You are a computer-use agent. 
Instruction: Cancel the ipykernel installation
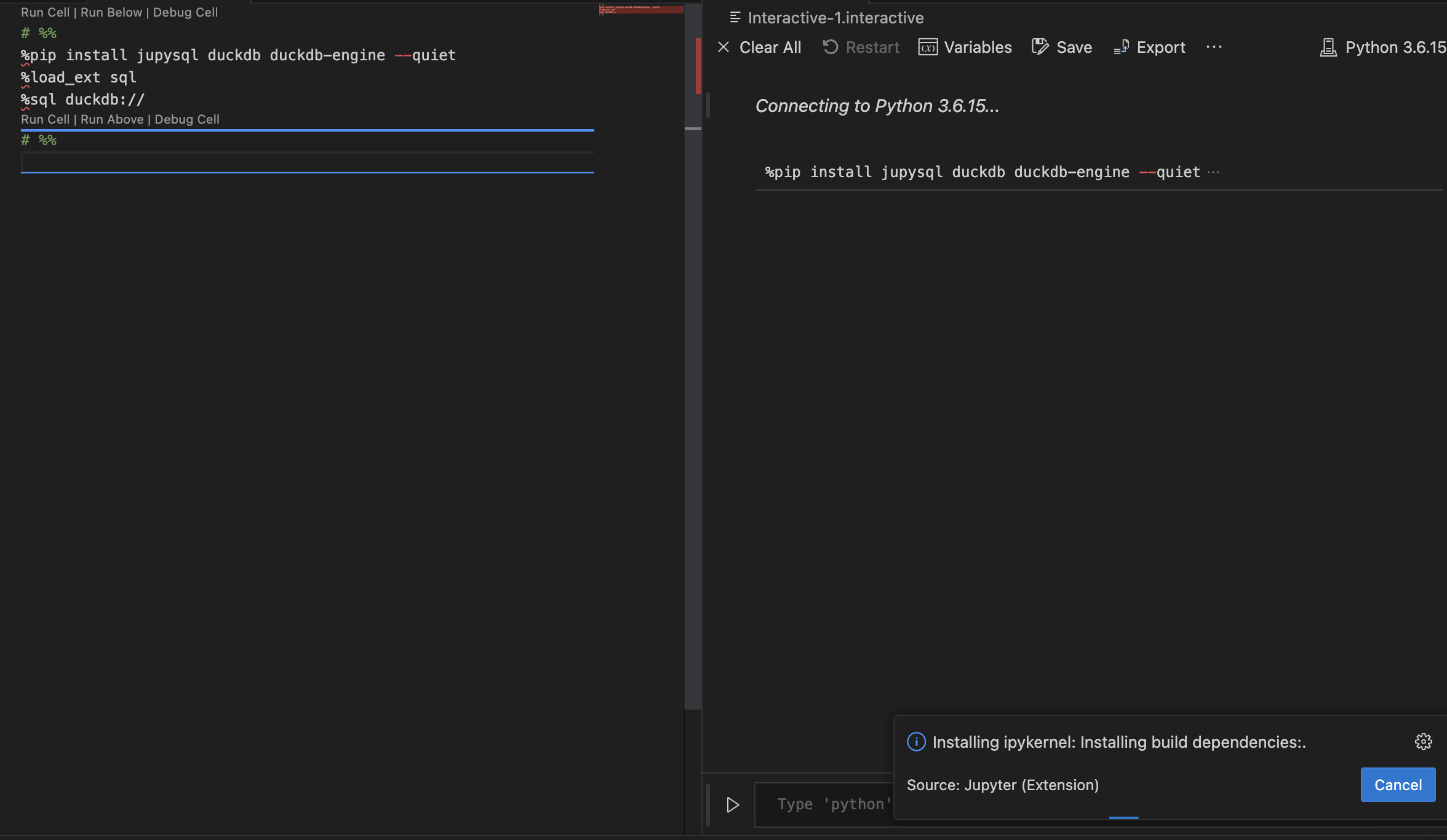click(x=1398, y=785)
